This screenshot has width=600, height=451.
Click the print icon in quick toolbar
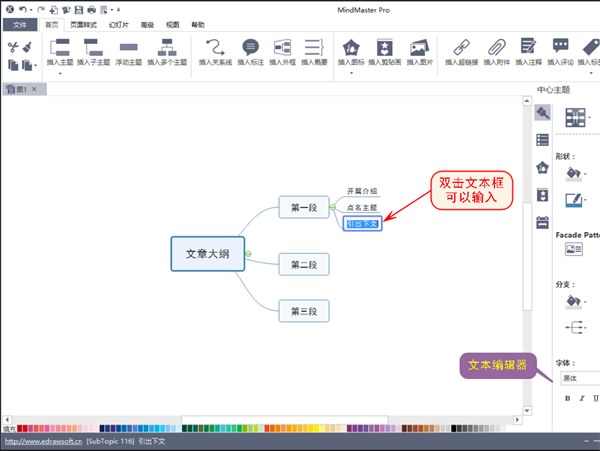[x=91, y=10]
